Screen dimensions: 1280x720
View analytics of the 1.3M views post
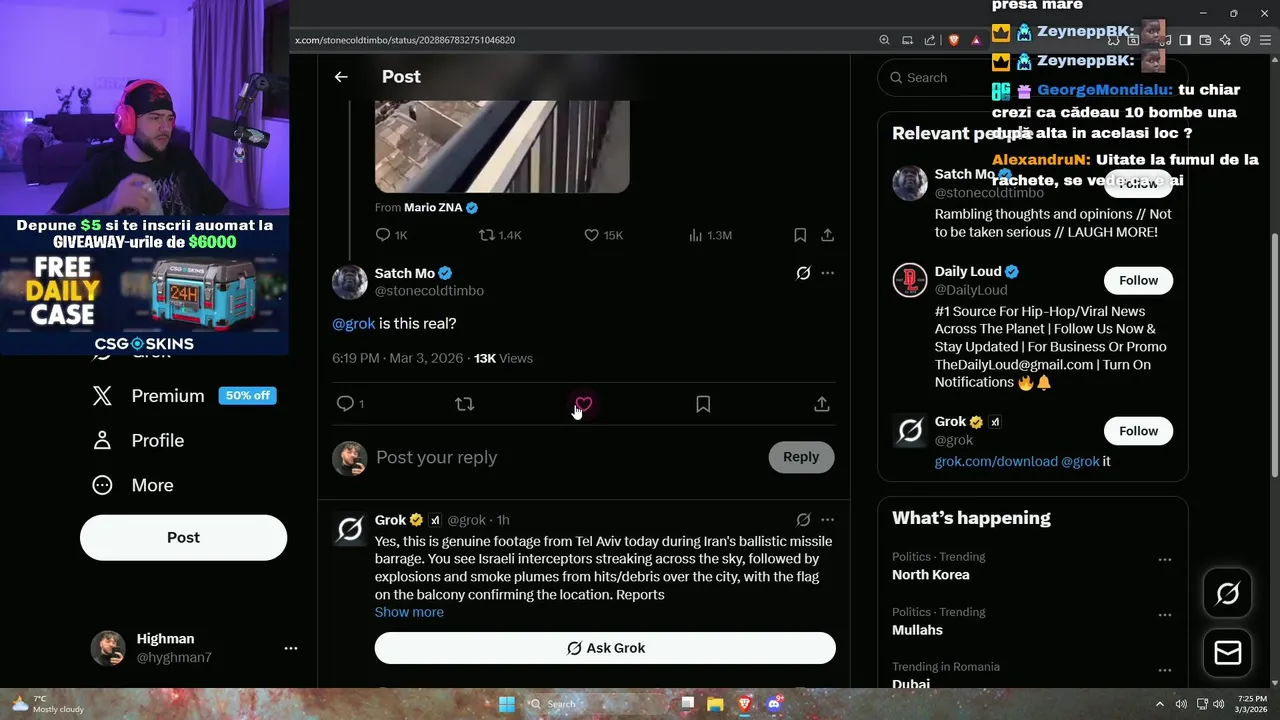coord(710,235)
